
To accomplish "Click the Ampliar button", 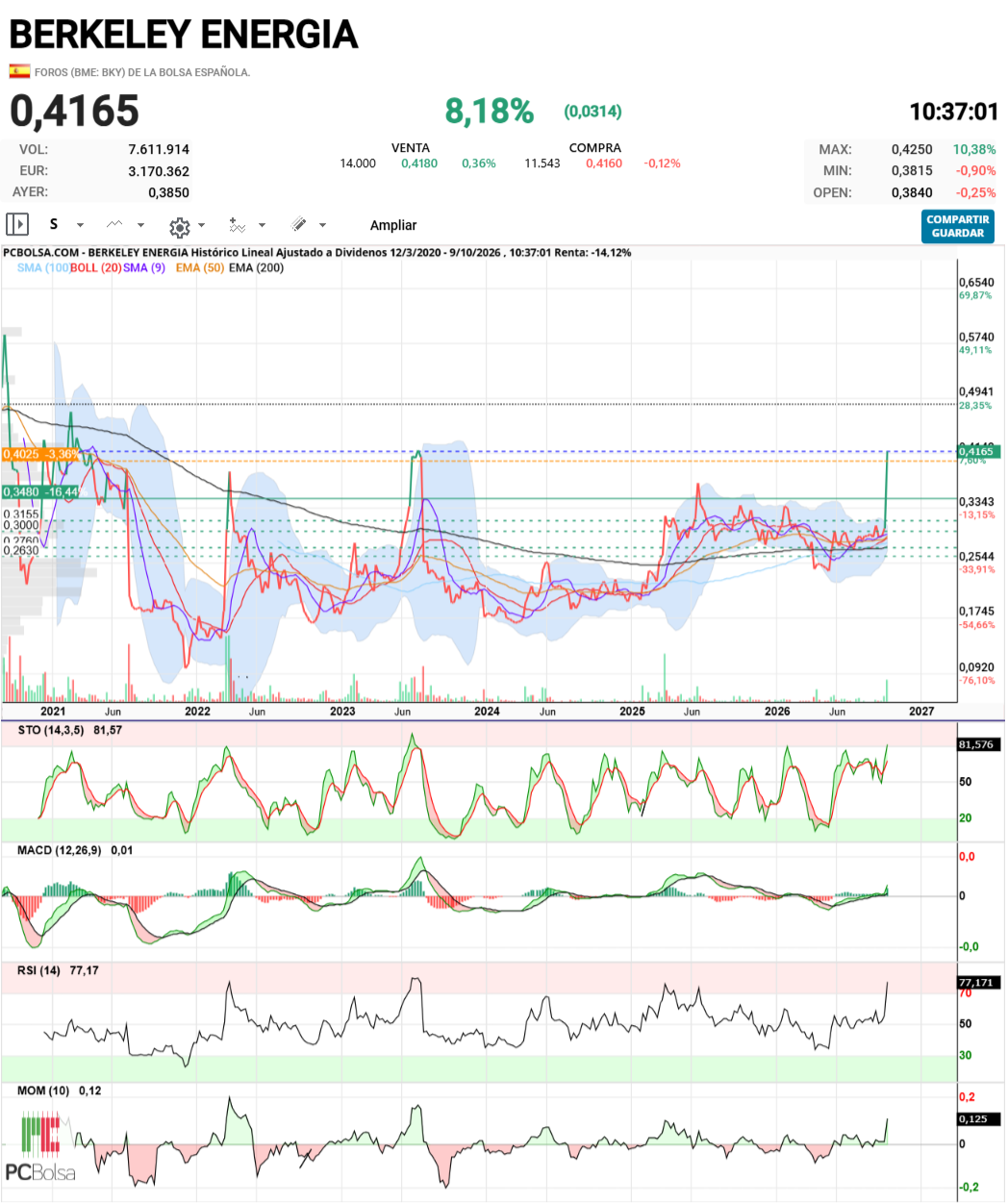I will [393, 225].
